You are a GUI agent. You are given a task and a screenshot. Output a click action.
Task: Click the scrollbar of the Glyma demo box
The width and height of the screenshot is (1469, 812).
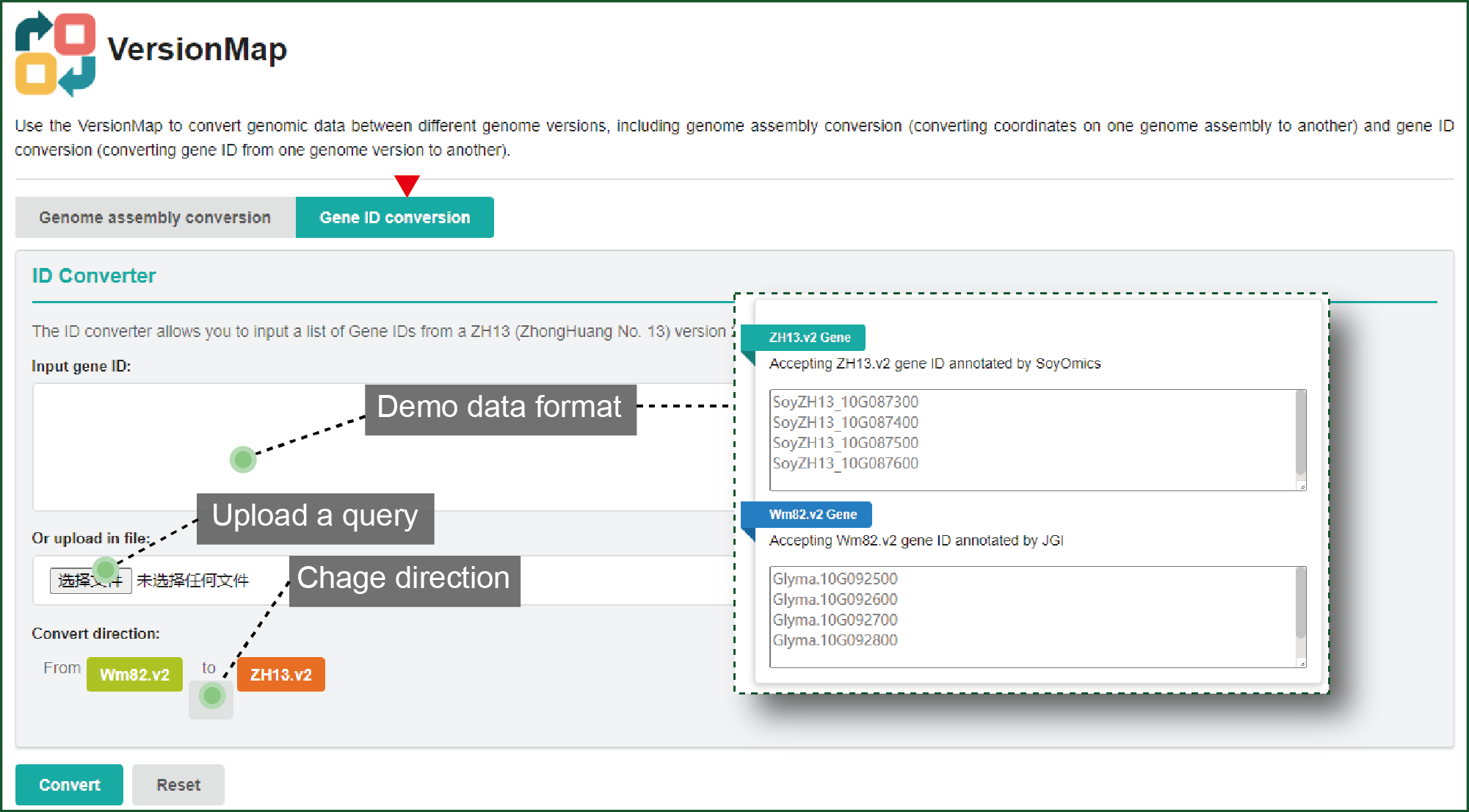point(1301,603)
